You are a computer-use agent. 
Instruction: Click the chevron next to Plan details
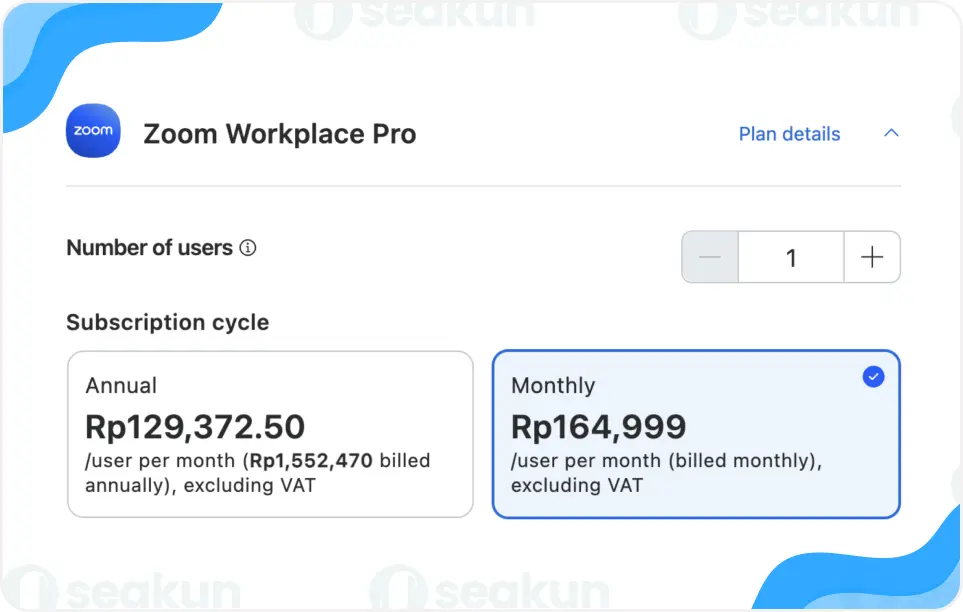coord(890,133)
